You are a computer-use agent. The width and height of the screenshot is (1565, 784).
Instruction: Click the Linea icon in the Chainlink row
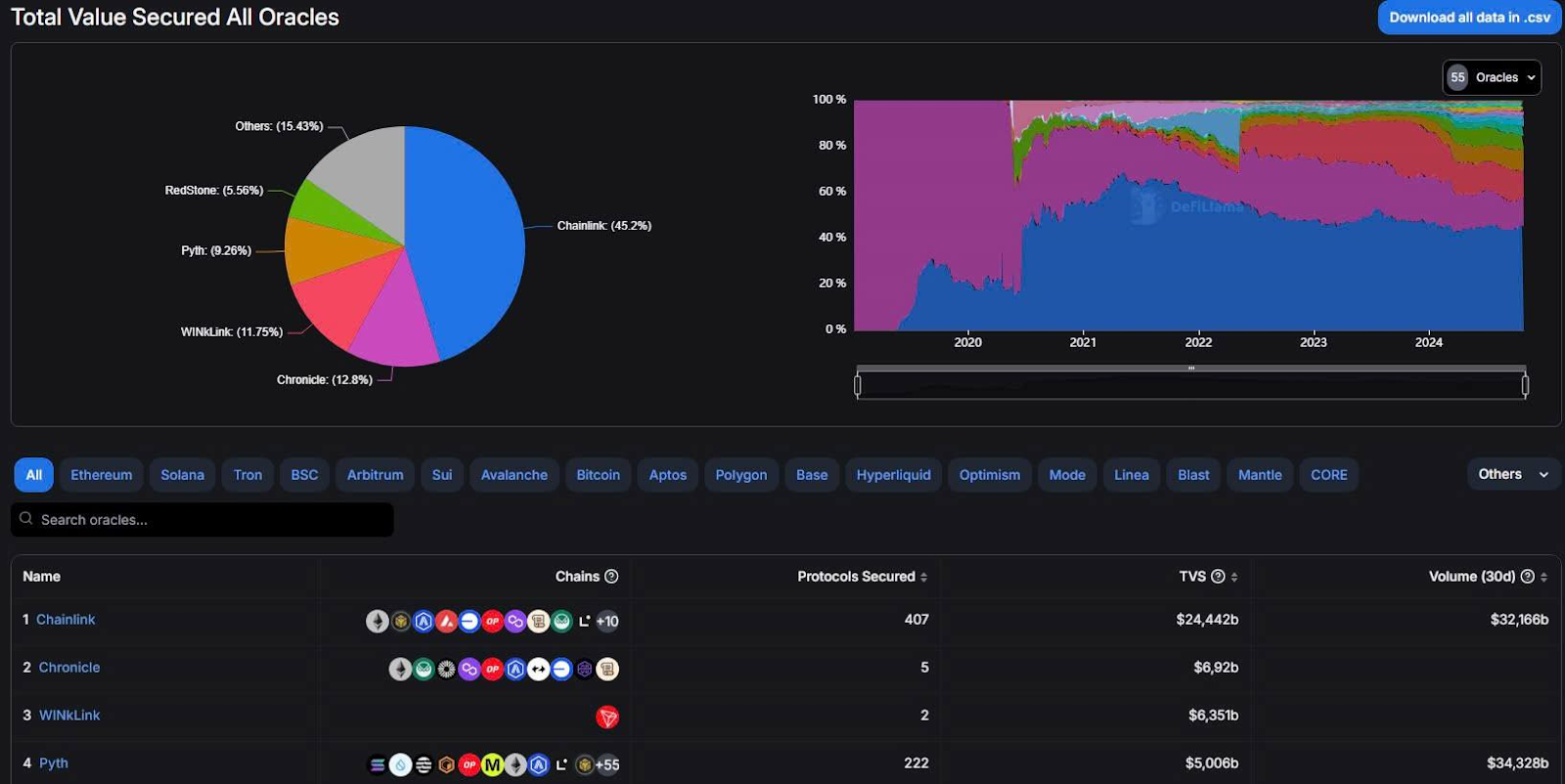(584, 621)
